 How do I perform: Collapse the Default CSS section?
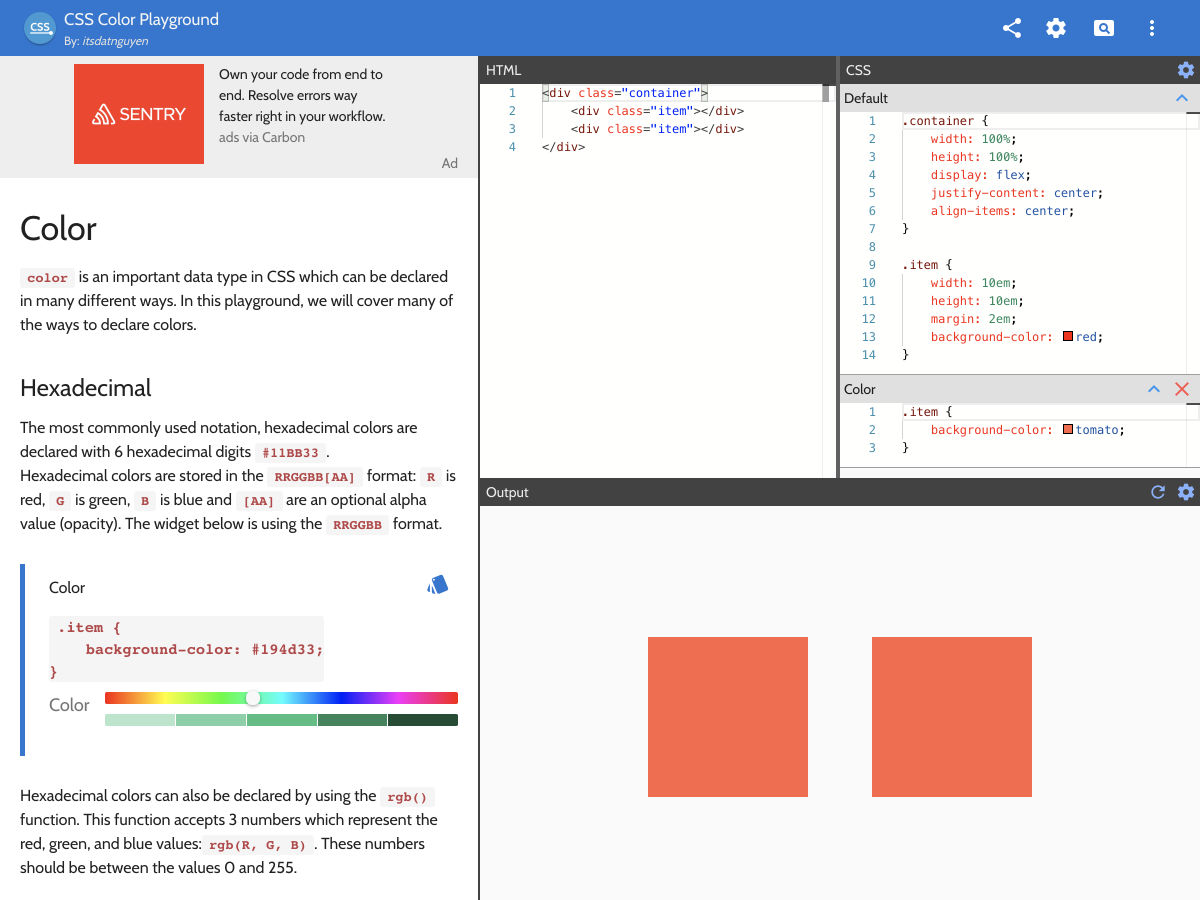point(1182,98)
